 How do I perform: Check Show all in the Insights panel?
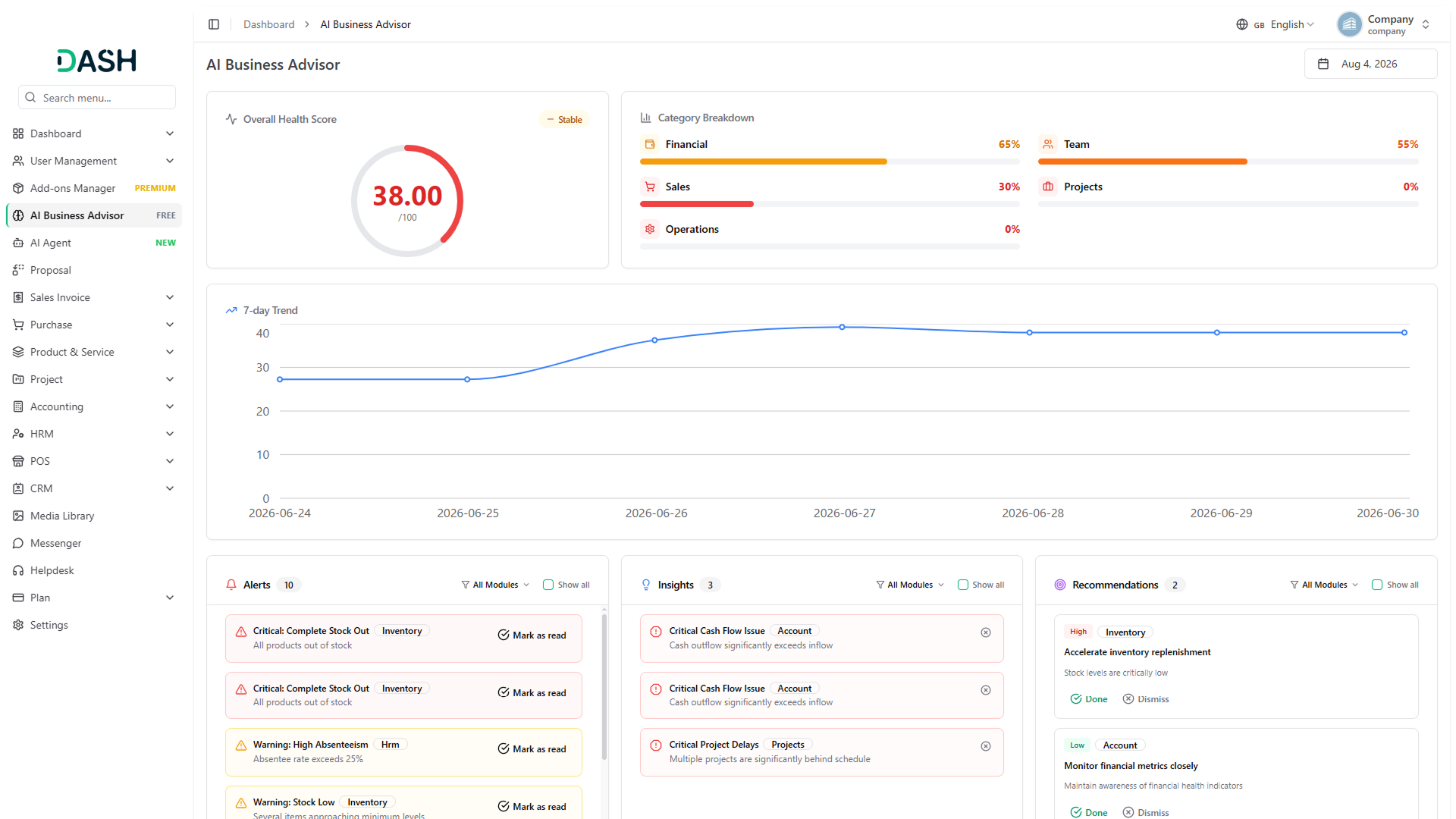(x=963, y=585)
